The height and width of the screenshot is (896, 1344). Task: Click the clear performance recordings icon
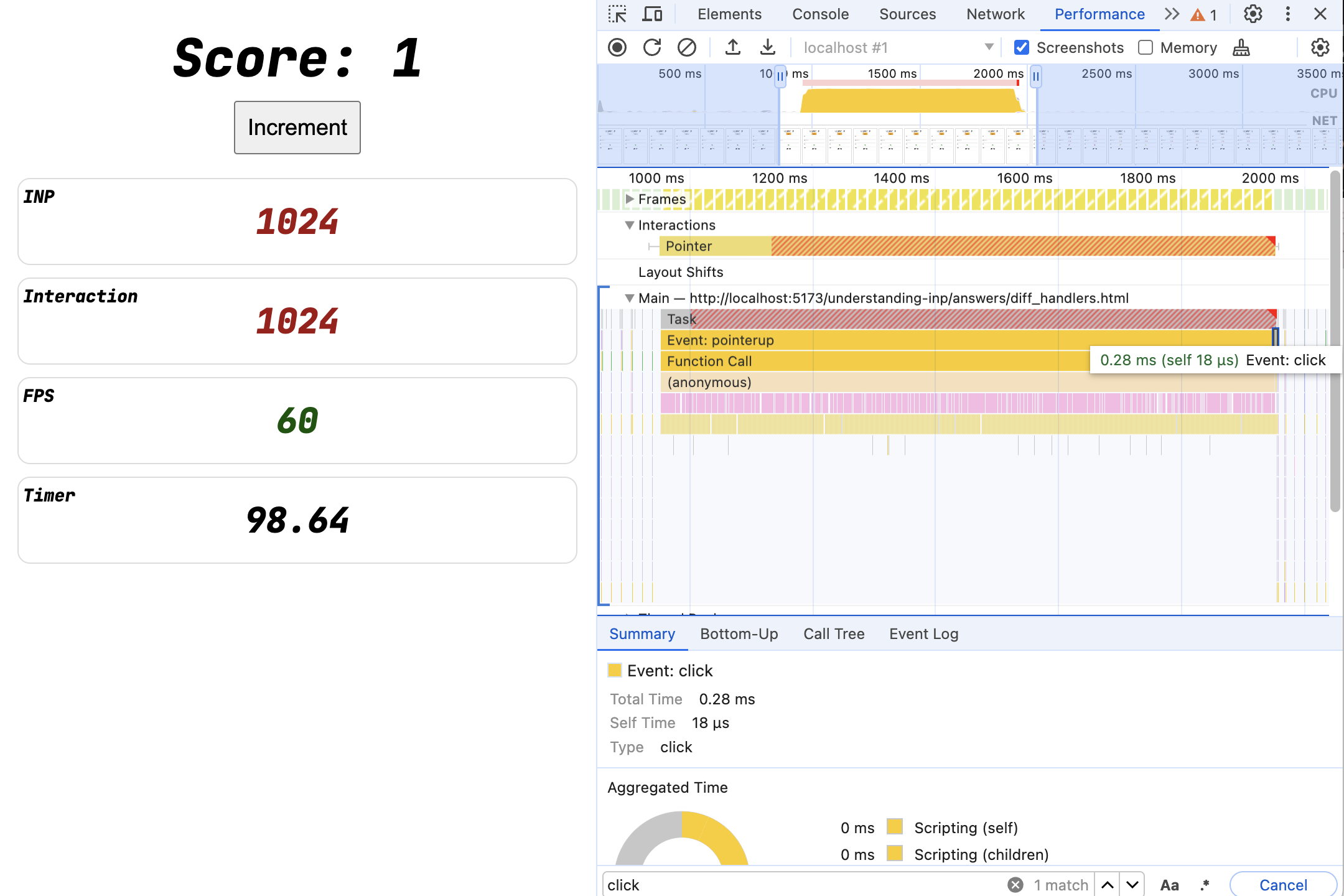686,47
